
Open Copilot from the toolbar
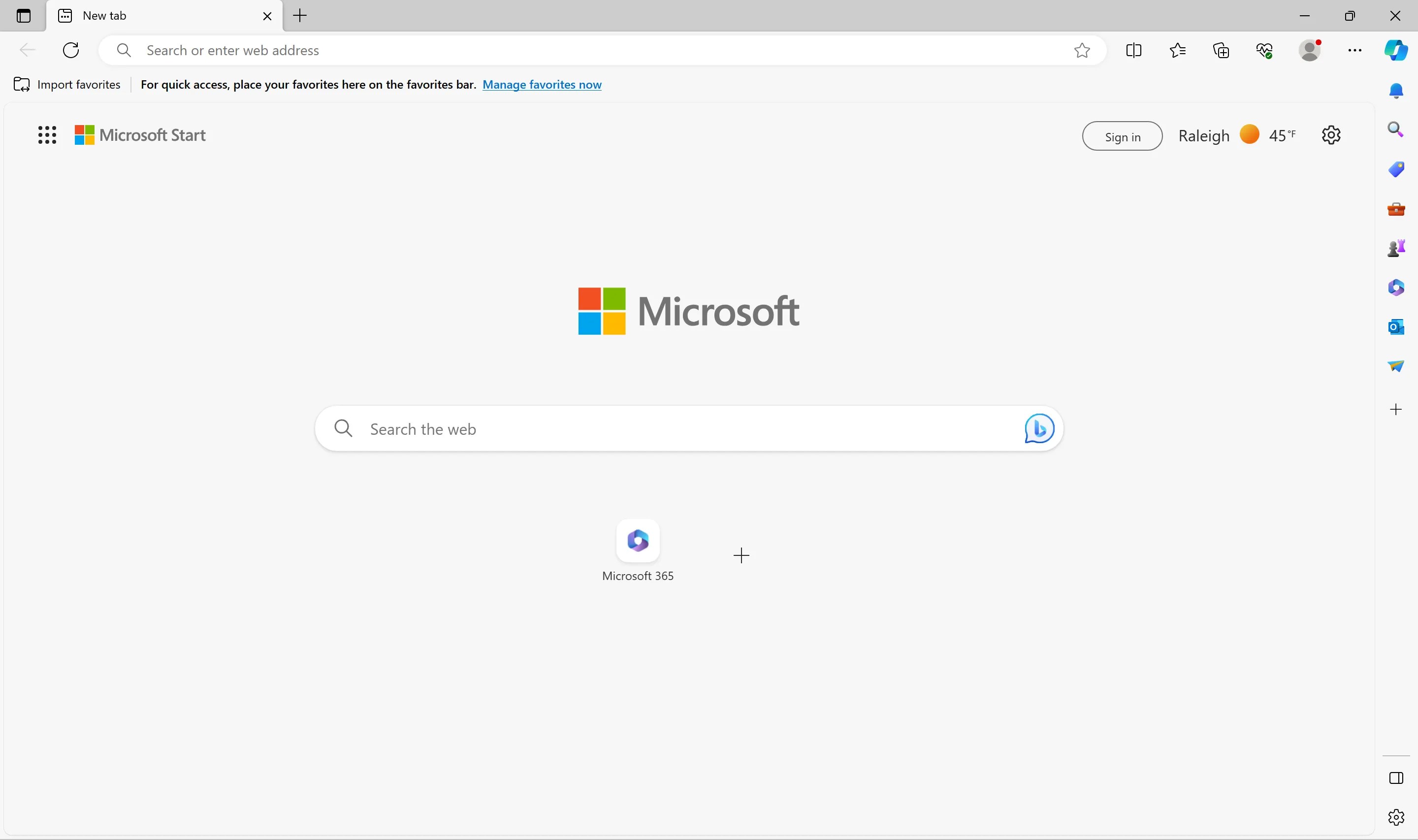coord(1395,50)
